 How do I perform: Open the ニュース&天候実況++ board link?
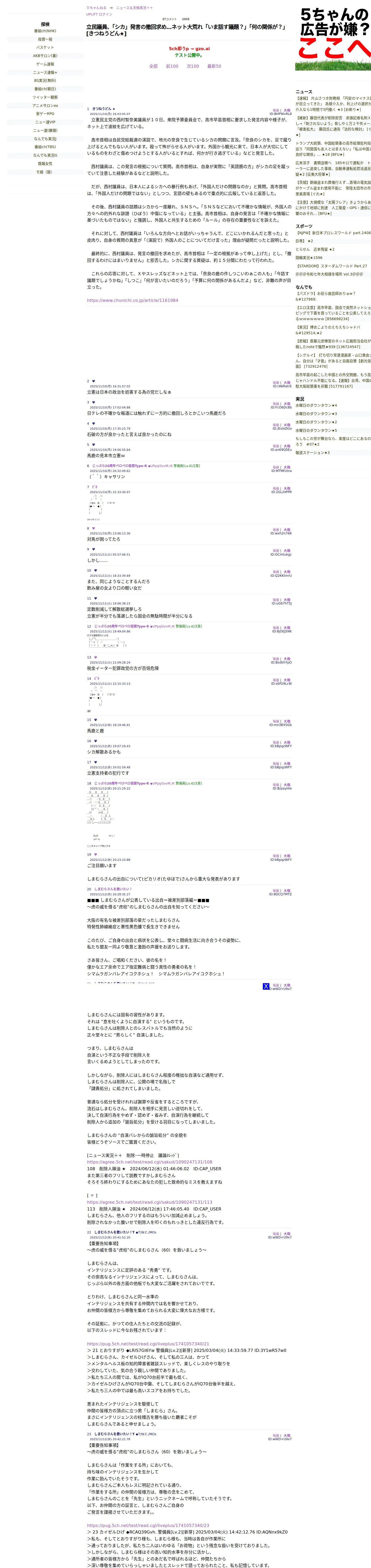coord(134,8)
